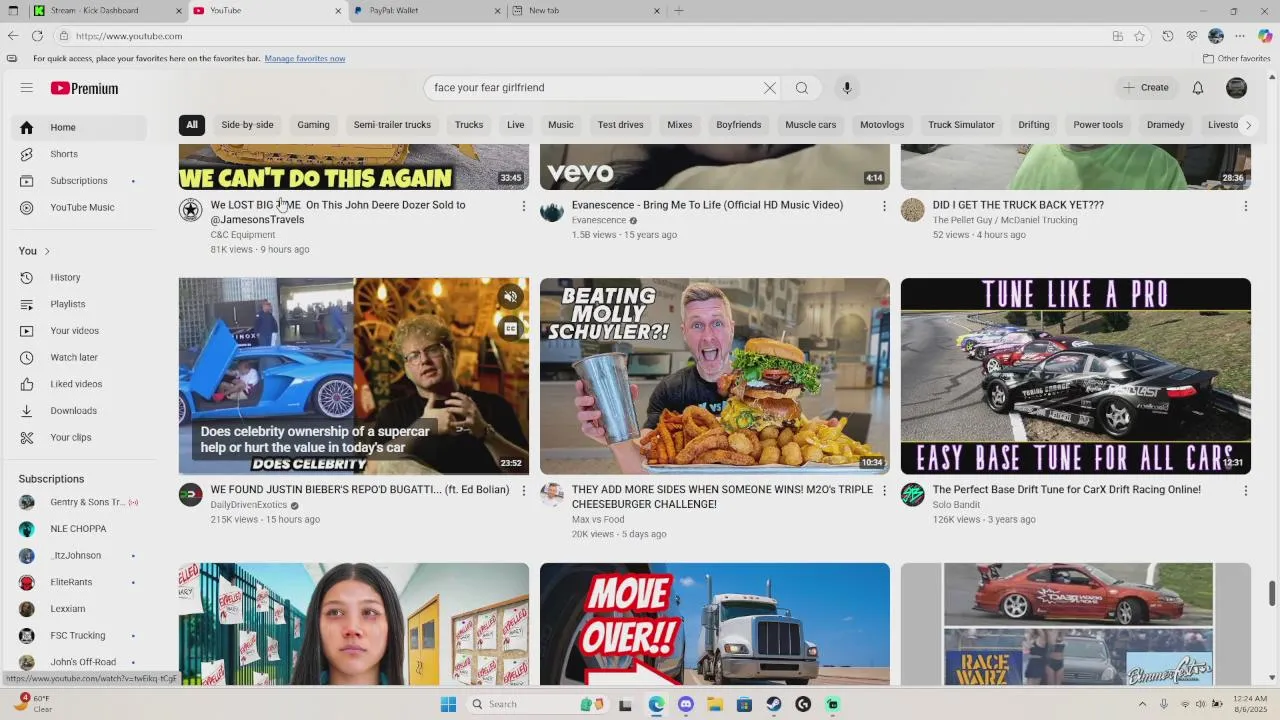The height and width of the screenshot is (720, 1280).
Task: Click the YouTube search input field
Action: pos(595,88)
